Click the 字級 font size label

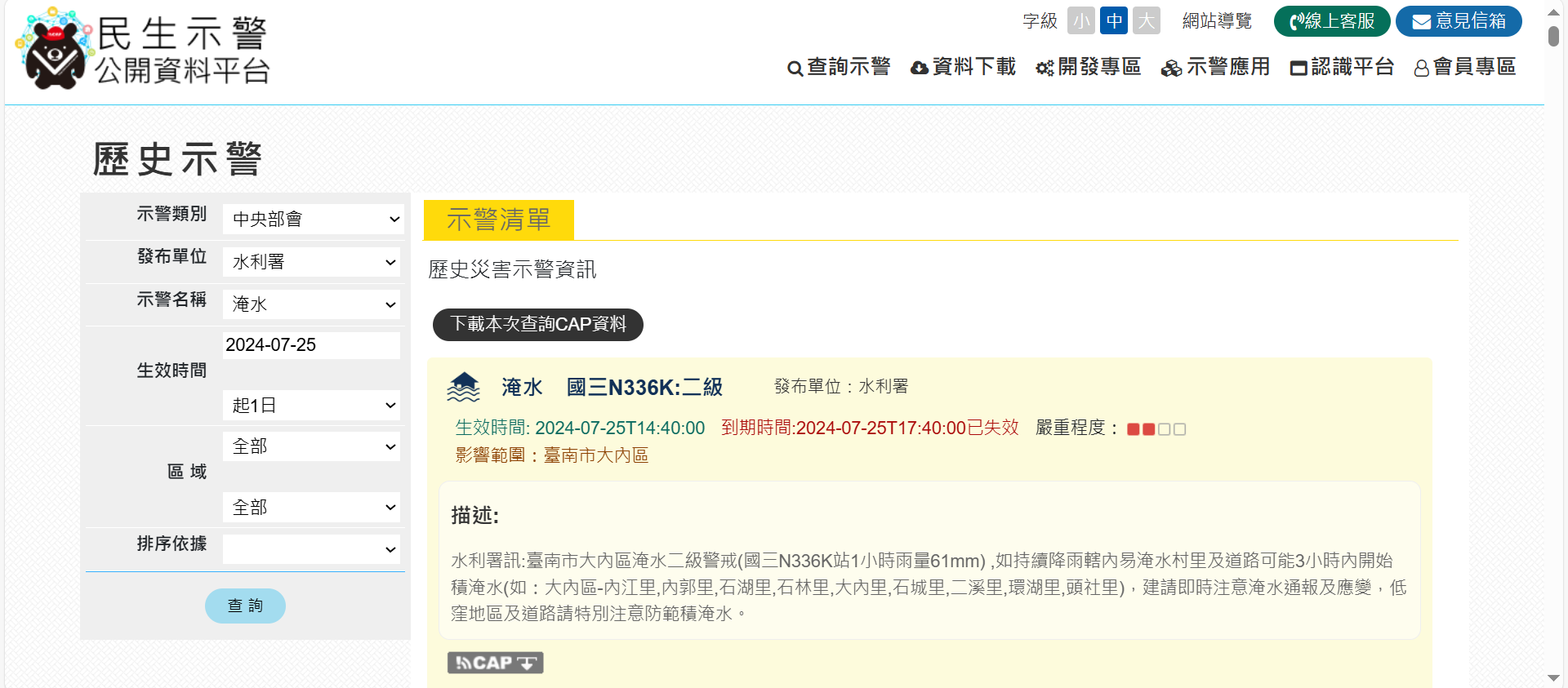coord(1040,21)
